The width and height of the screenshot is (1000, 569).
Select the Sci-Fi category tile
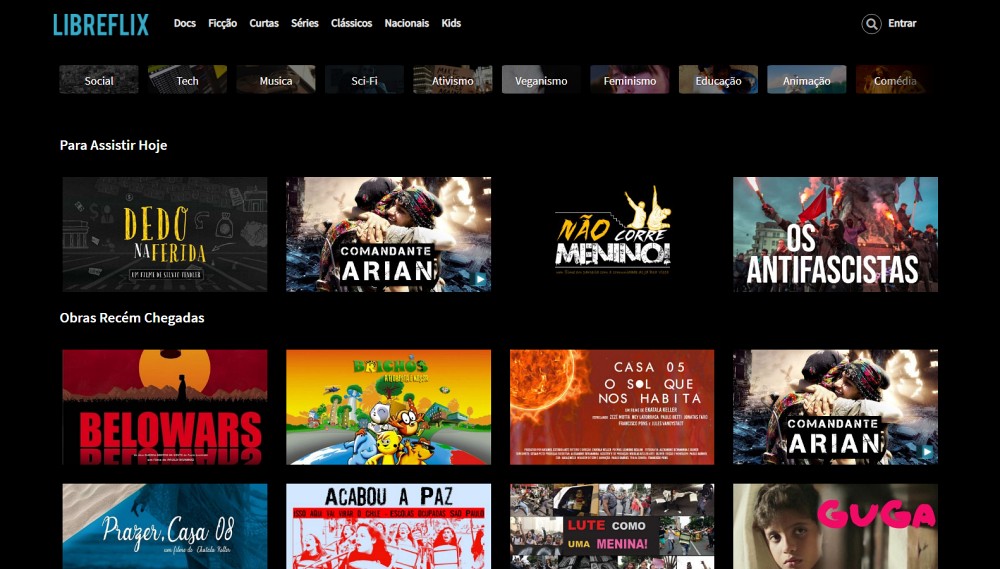pos(364,80)
